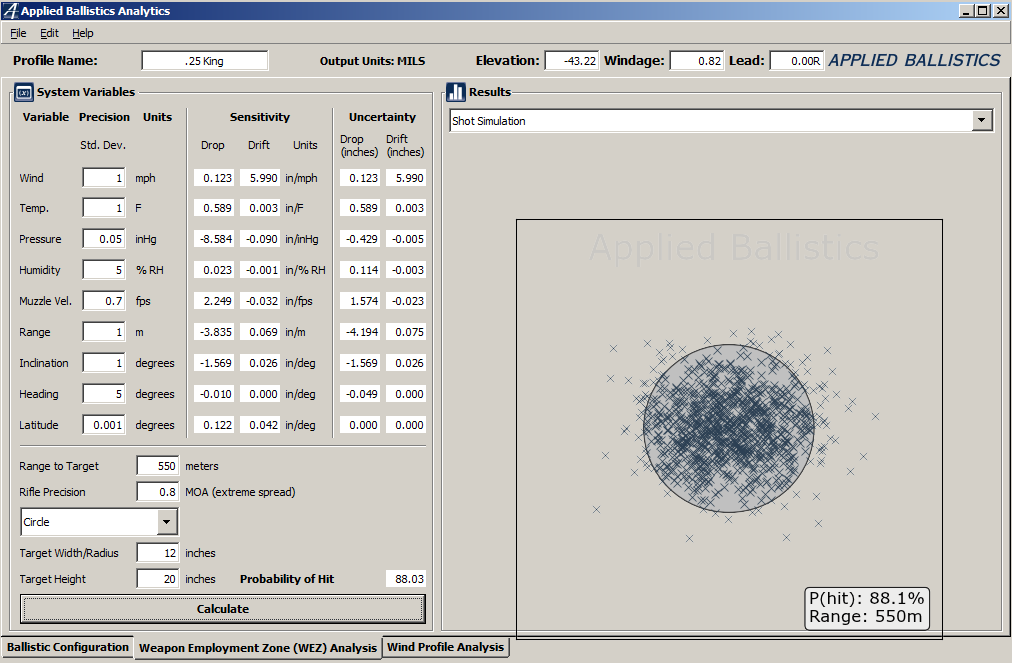Open the File menu

coord(18,34)
